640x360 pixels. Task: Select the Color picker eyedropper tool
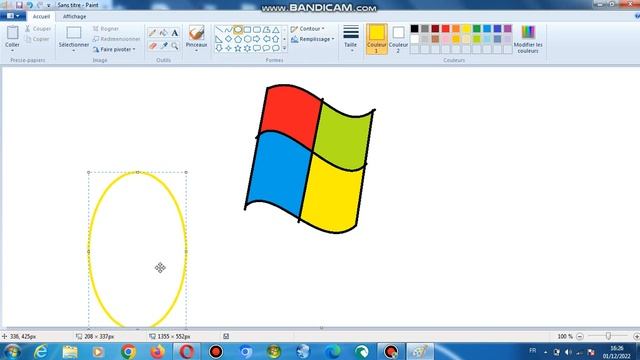coord(164,46)
